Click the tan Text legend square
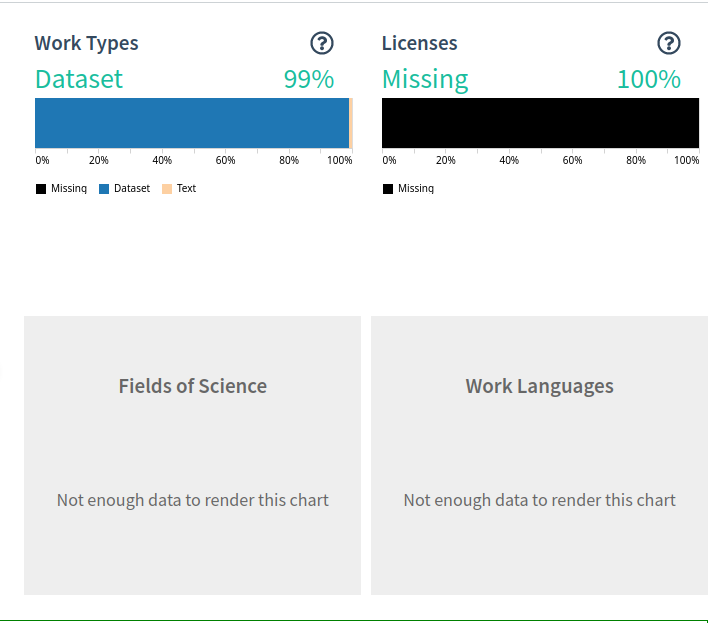The image size is (711, 623). [x=167, y=188]
